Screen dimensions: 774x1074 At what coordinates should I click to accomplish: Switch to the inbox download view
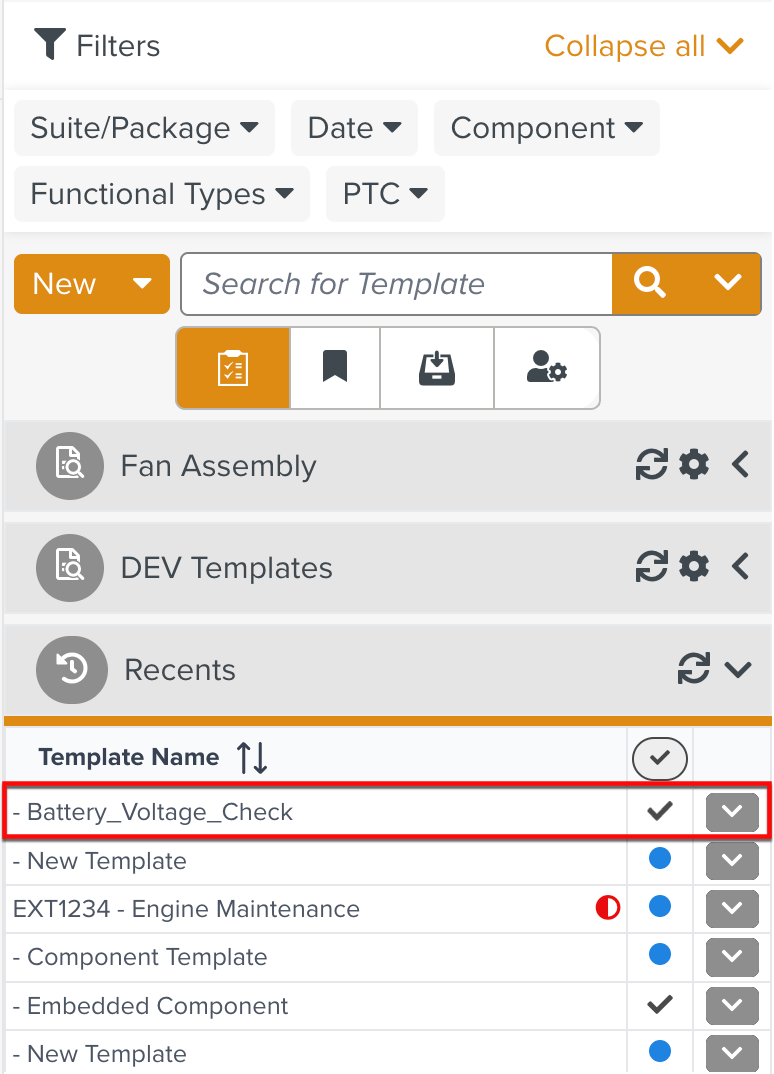pyautogui.click(x=437, y=368)
